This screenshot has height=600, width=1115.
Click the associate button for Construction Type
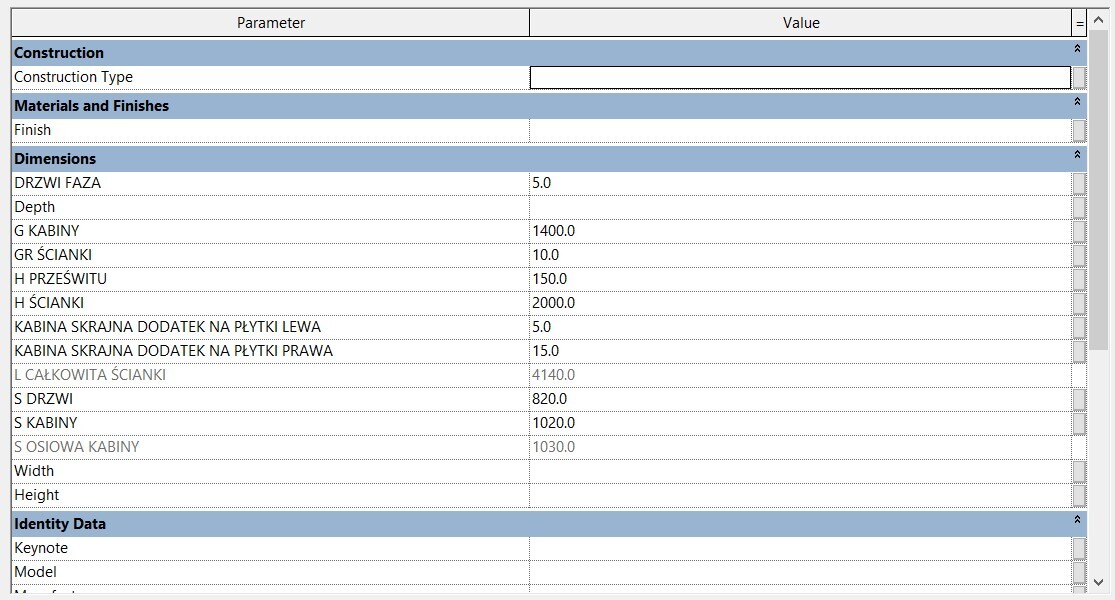pos(1079,77)
